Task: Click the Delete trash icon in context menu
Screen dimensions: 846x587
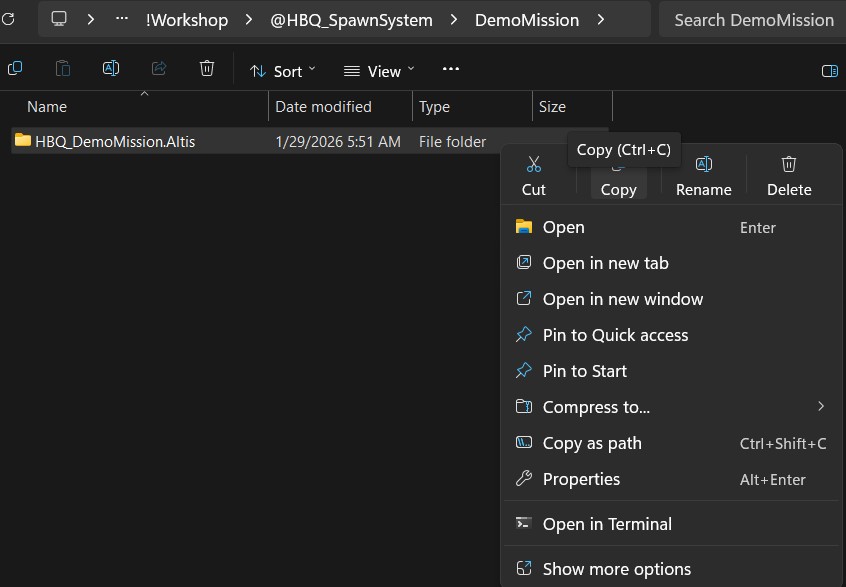Action: point(789,164)
